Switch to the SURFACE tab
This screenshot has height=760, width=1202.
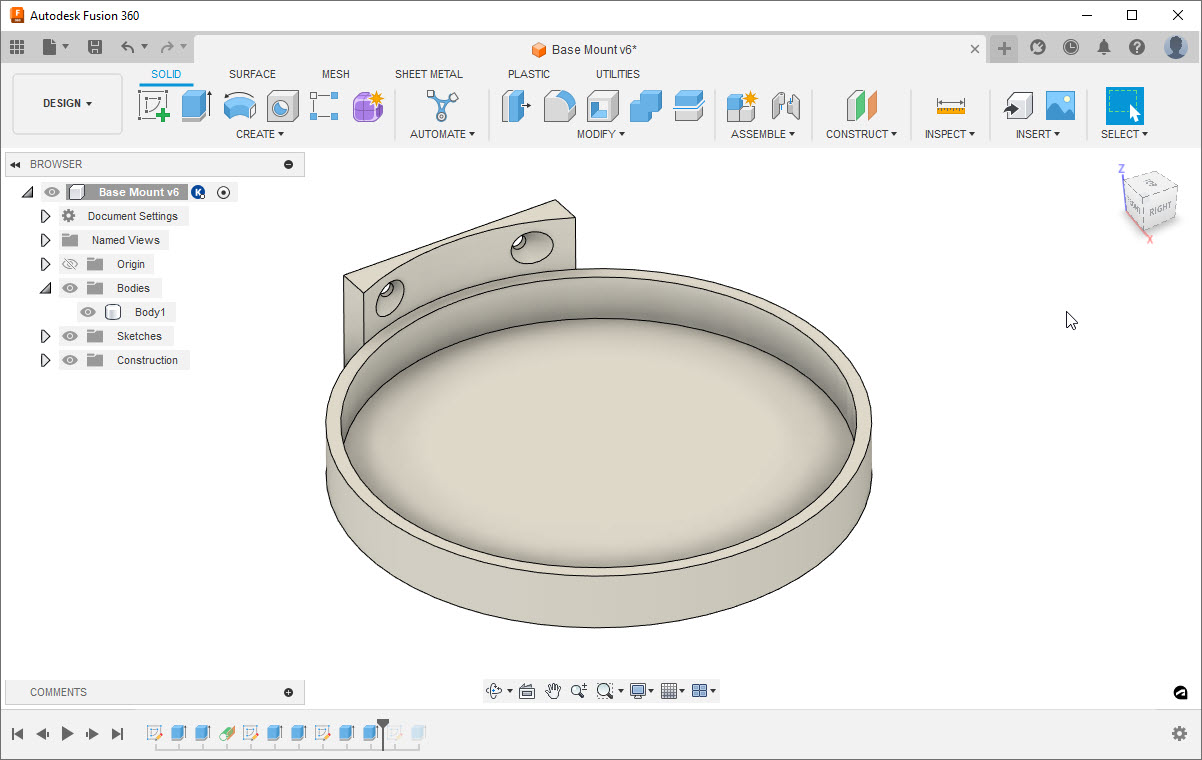tap(252, 74)
